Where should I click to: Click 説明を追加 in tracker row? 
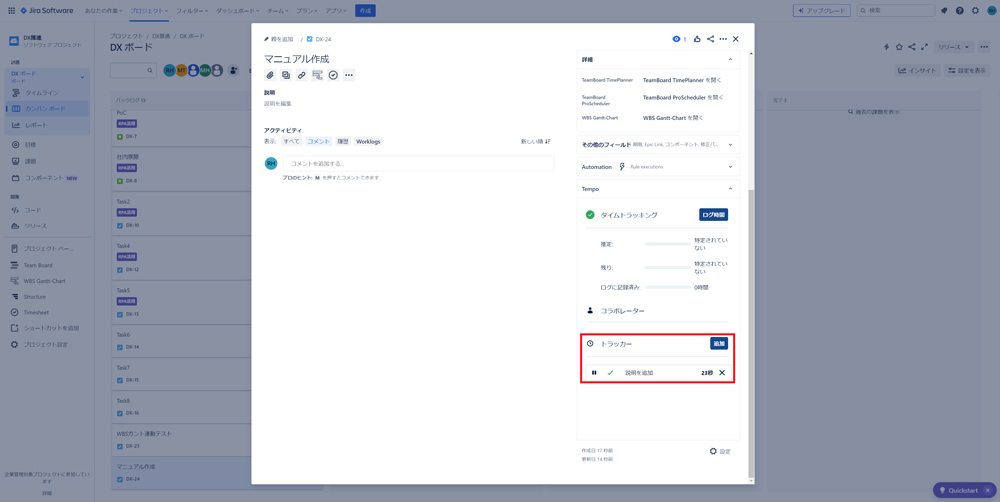click(639, 373)
